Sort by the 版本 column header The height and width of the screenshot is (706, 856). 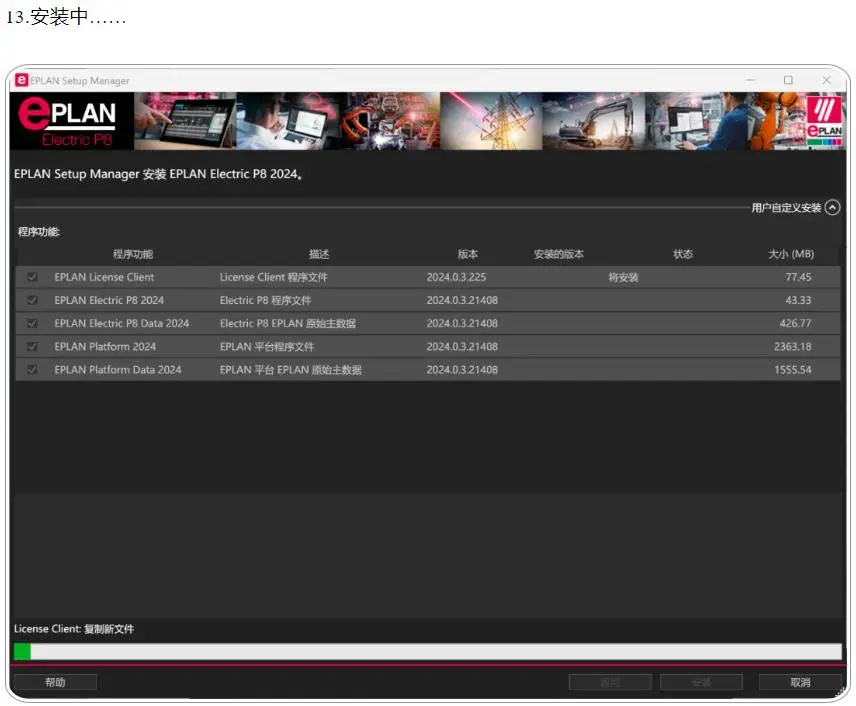point(468,254)
